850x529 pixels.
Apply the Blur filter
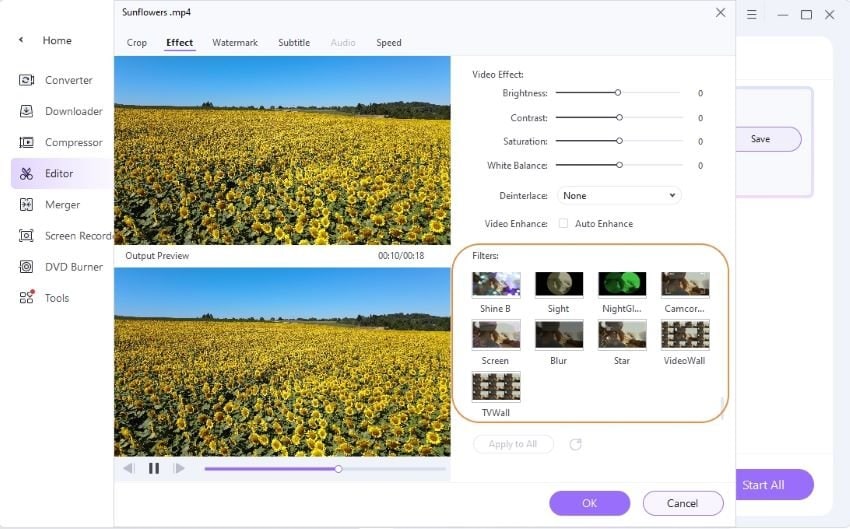click(x=559, y=334)
